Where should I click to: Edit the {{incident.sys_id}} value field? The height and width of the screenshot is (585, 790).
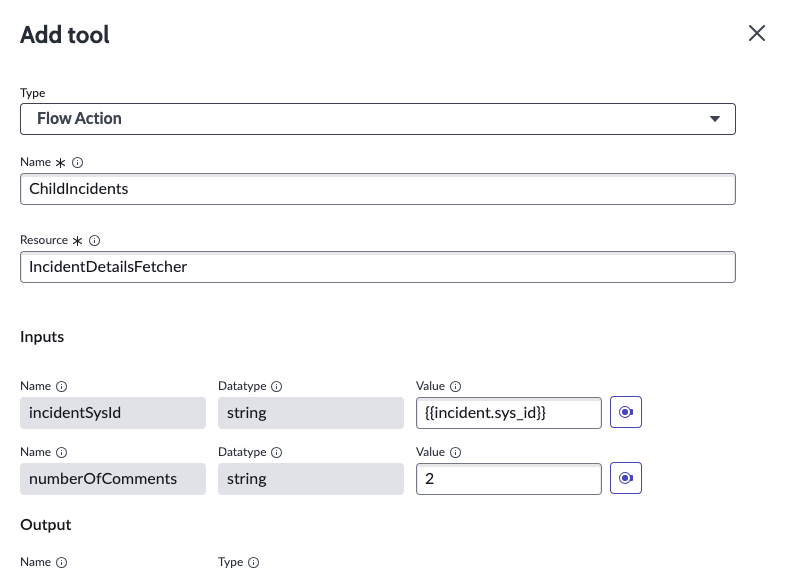click(x=509, y=413)
